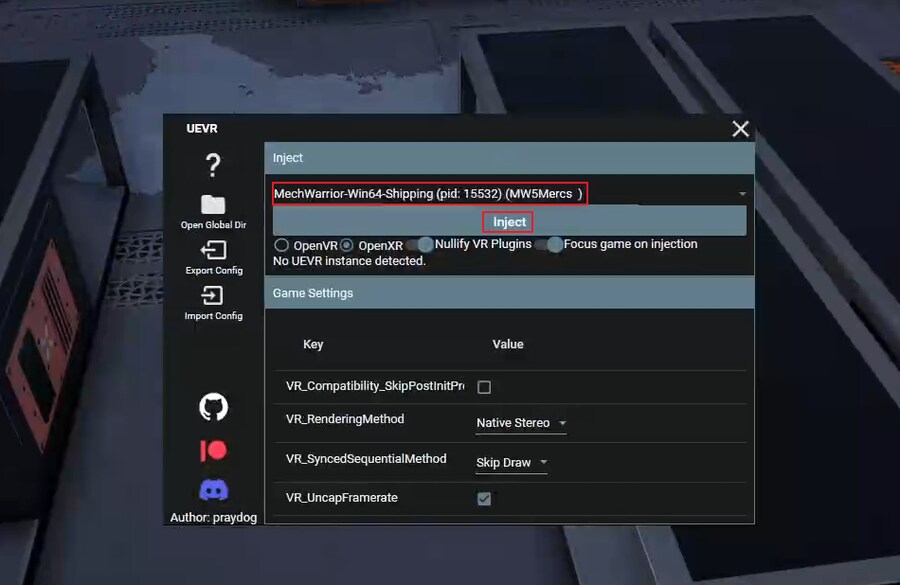Toggle Focus game on injection switch
This screenshot has height=585, width=900.
click(549, 245)
